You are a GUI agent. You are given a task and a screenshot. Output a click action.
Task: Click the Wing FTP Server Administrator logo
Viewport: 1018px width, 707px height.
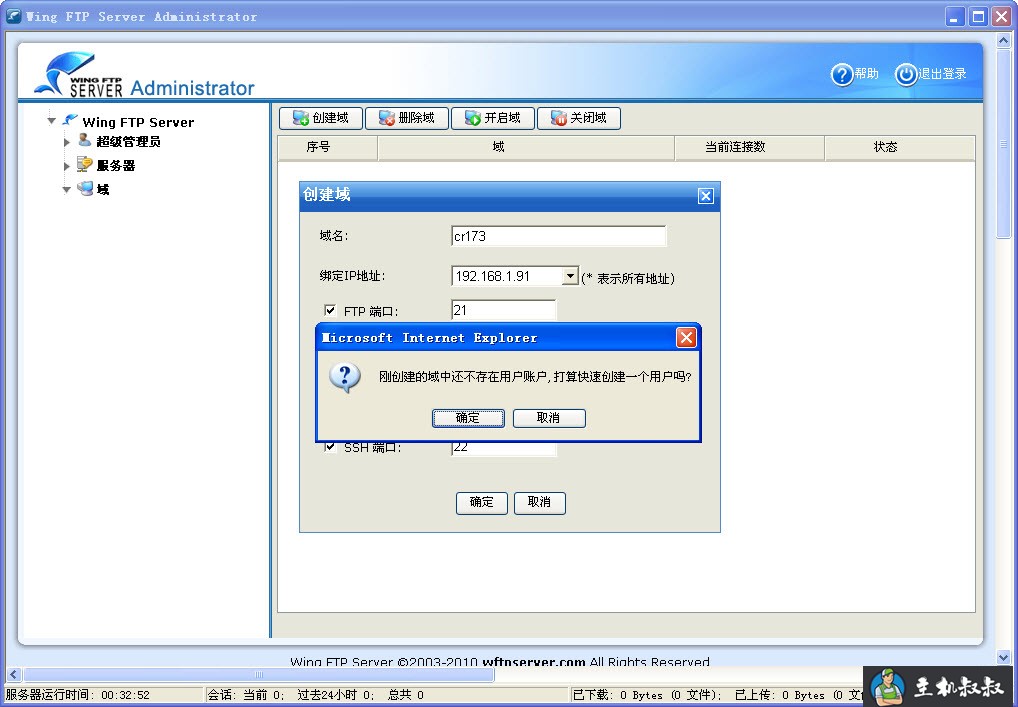point(143,75)
